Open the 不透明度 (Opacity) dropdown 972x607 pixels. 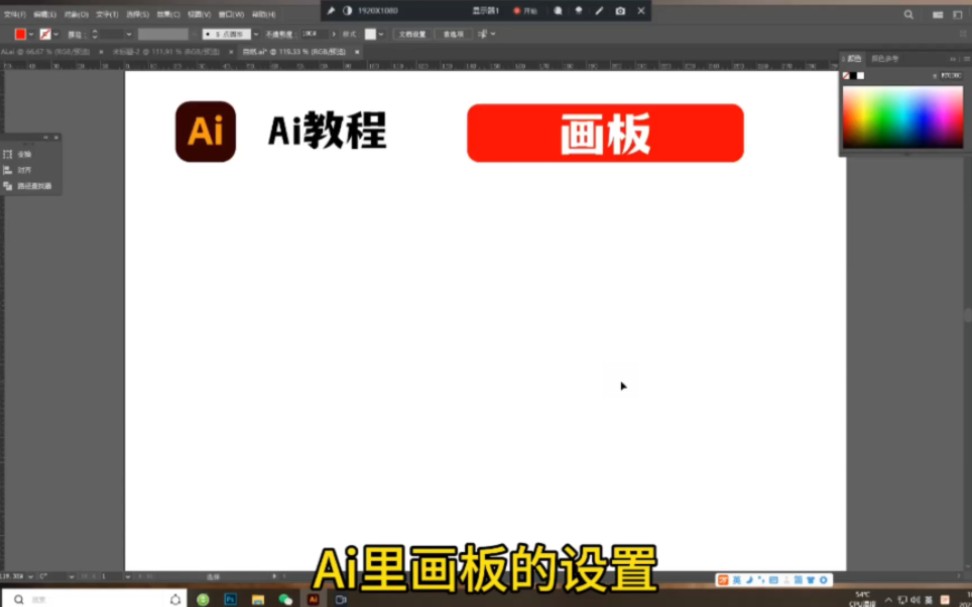point(336,33)
